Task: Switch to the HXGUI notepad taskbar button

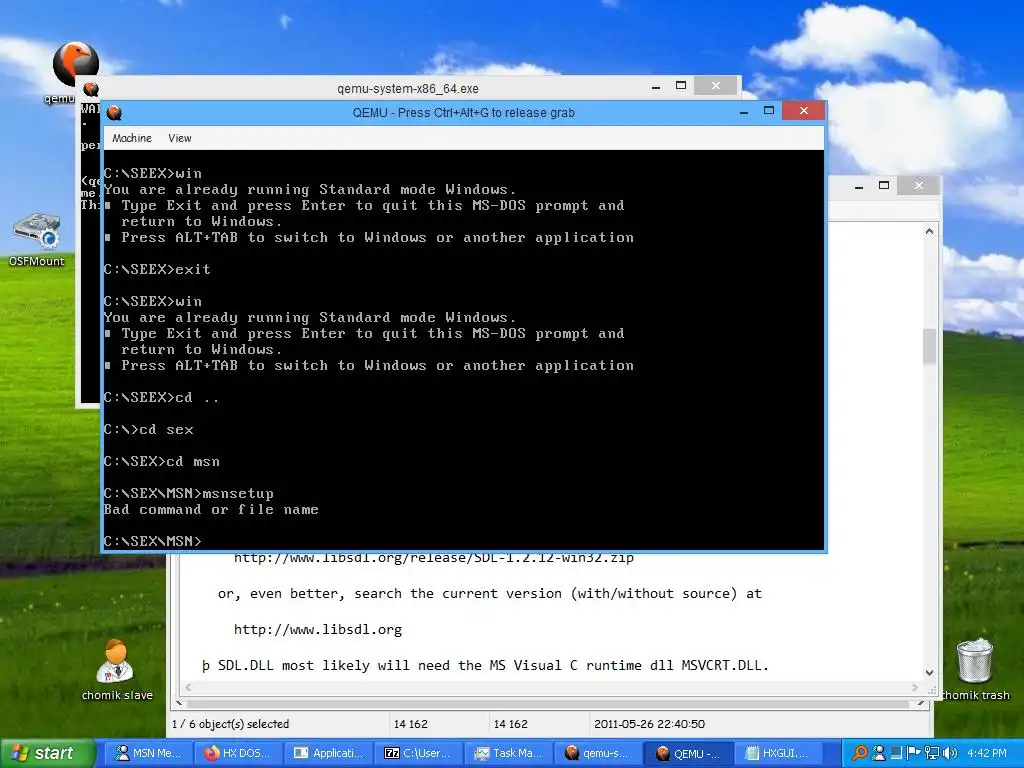Action: [x=777, y=753]
